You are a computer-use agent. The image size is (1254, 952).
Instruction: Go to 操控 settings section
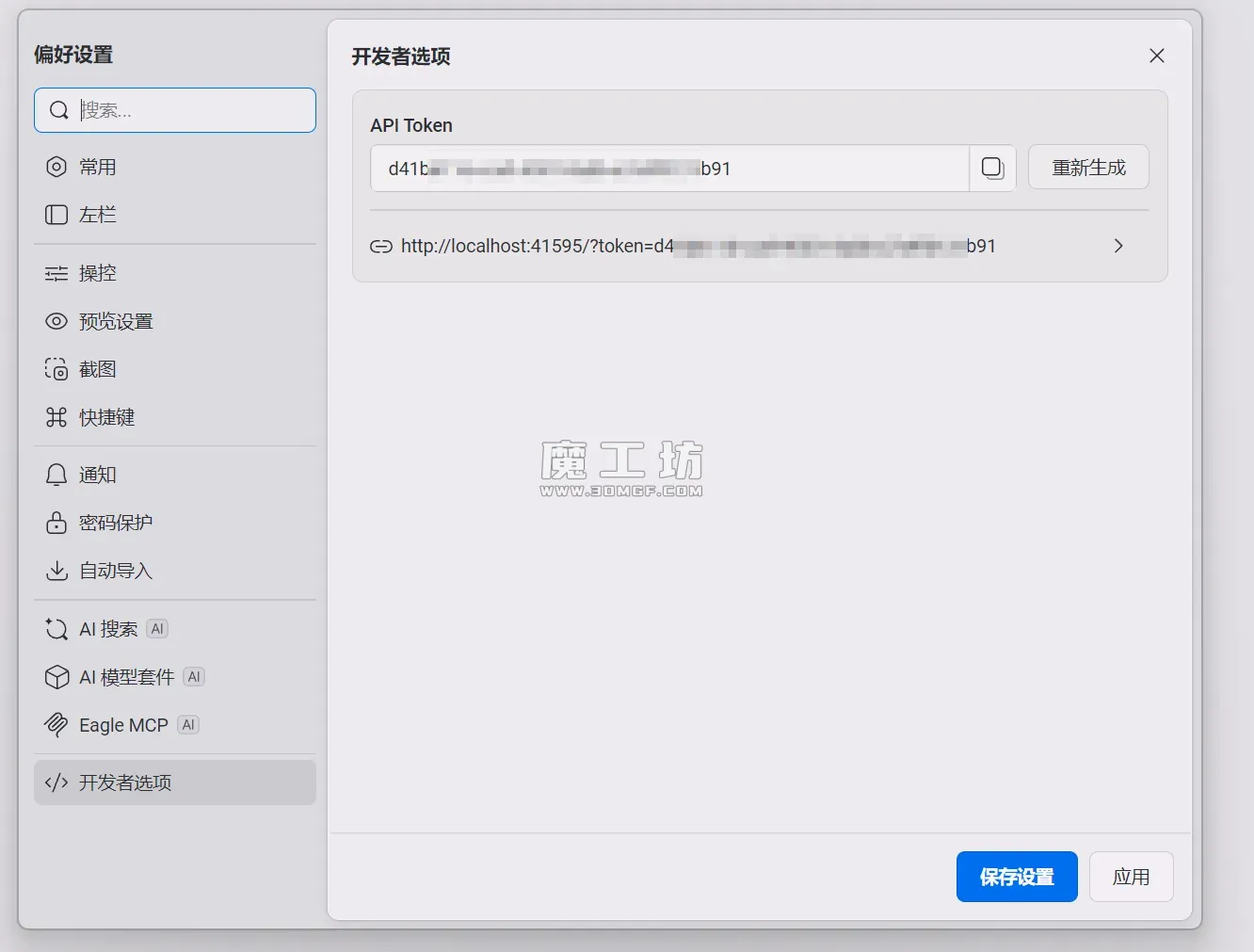pos(97,273)
